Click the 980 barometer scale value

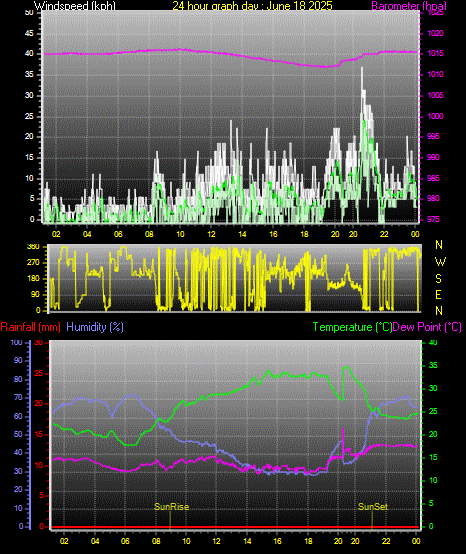pos(433,199)
